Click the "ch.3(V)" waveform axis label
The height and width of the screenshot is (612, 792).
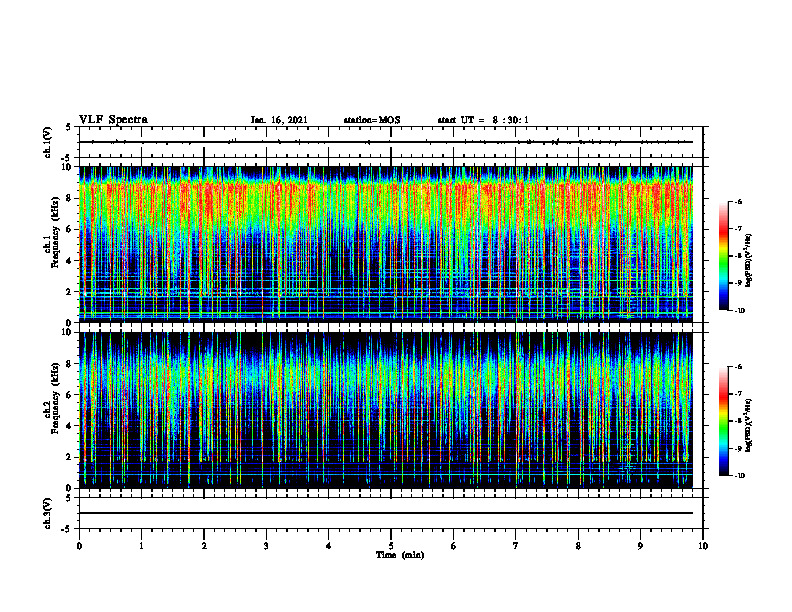pyautogui.click(x=48, y=513)
